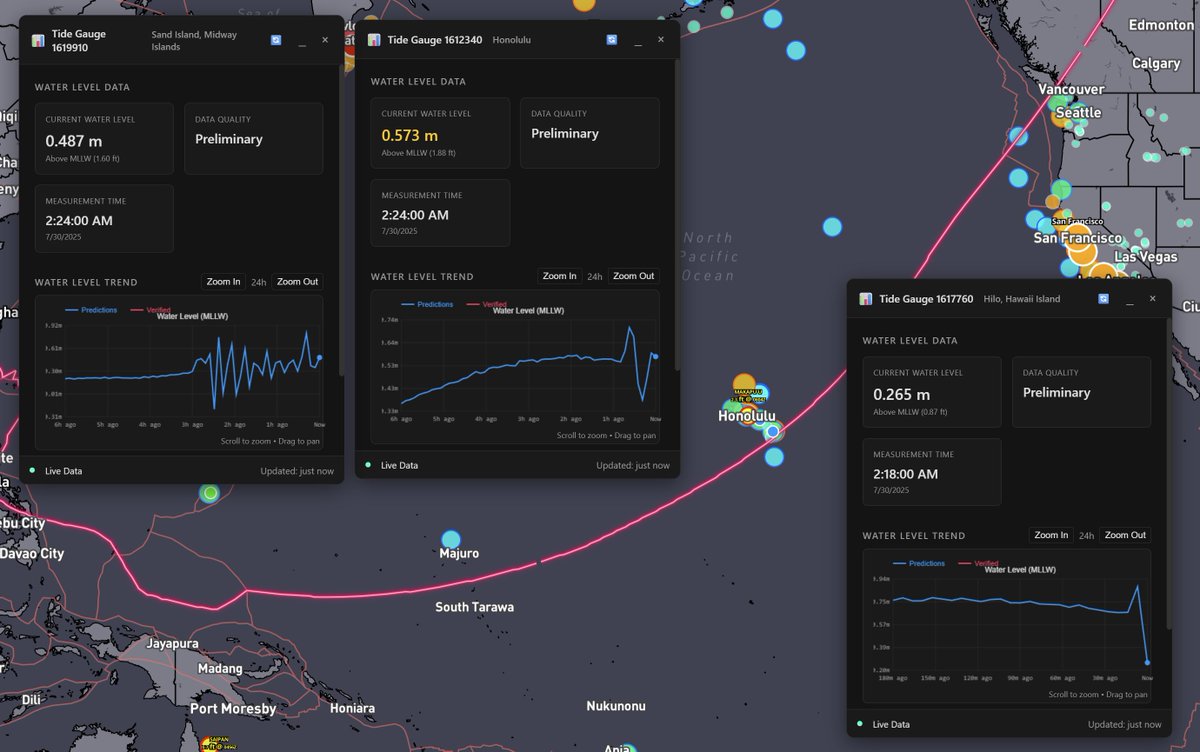
Task: Zoom in on the Honolulu water level trend
Action: pyautogui.click(x=559, y=276)
